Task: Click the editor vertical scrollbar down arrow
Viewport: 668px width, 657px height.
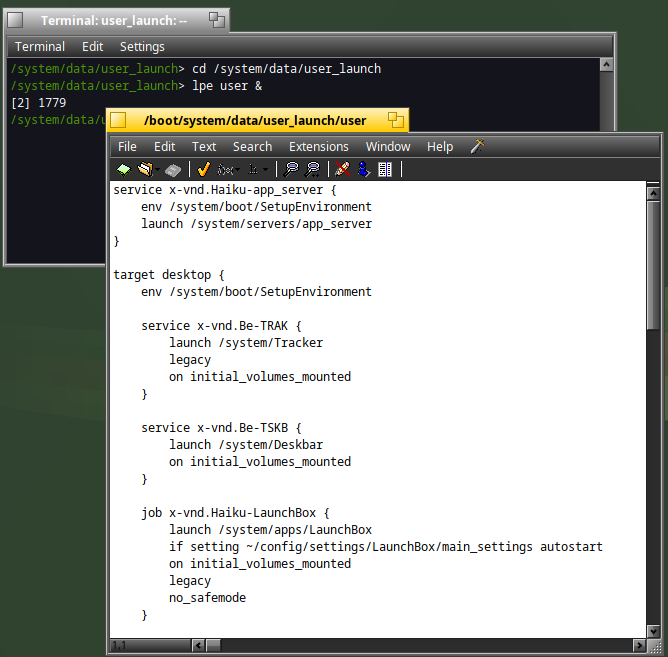Action: pos(653,631)
